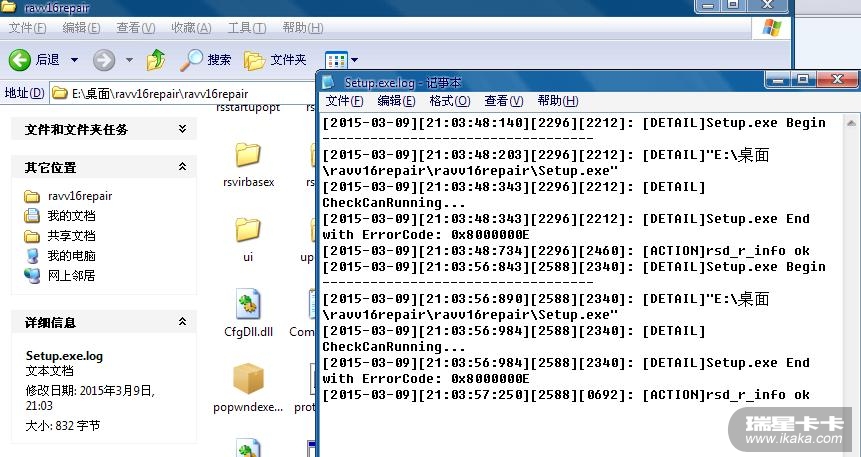This screenshot has width=861, height=457.
Task: Select the popwndexe package icon
Action: (248, 379)
